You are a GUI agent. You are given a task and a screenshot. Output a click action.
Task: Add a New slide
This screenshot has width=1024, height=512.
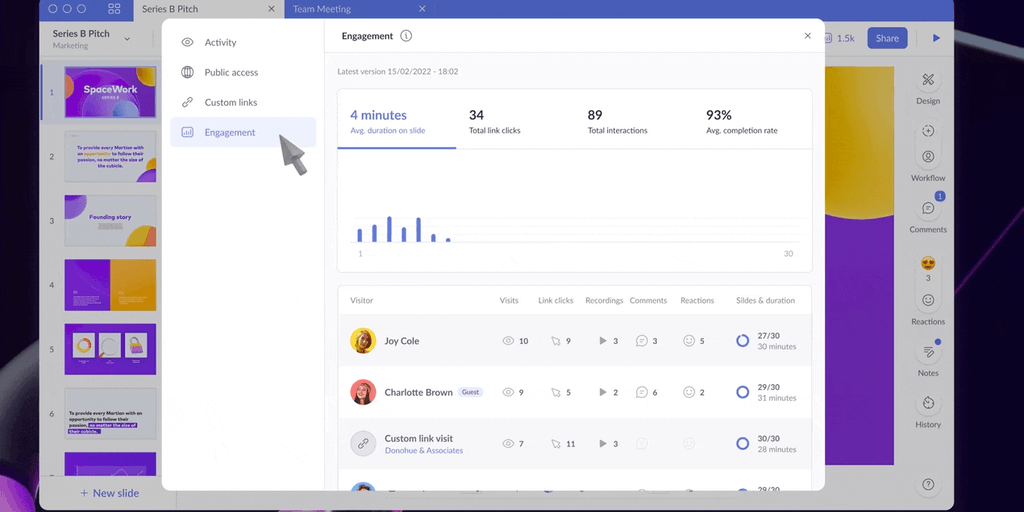(109, 493)
